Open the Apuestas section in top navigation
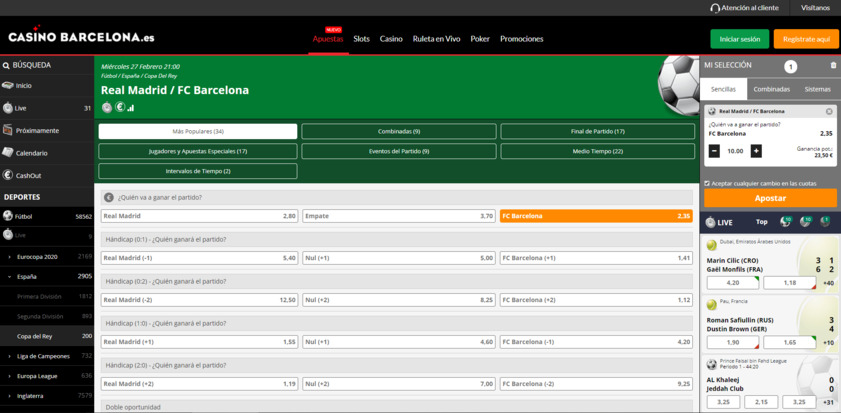The width and height of the screenshot is (841, 413). tap(328, 39)
